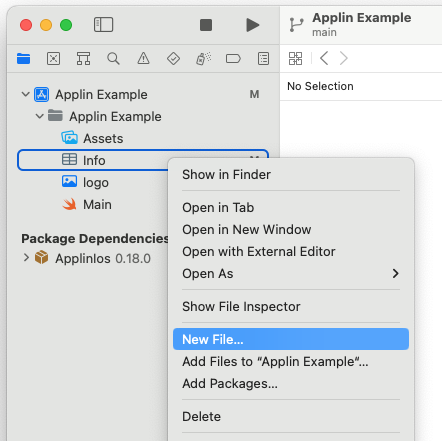Click the No Selection jump bar text
Screen dimensions: 442x441
[x=320, y=86]
